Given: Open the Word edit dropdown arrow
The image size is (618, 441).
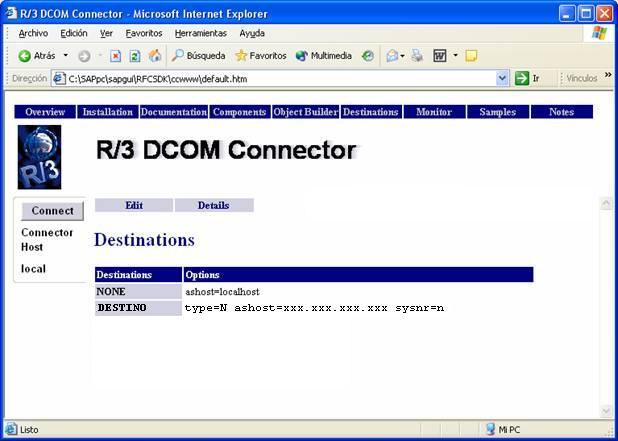Looking at the screenshot, I should tap(455, 56).
